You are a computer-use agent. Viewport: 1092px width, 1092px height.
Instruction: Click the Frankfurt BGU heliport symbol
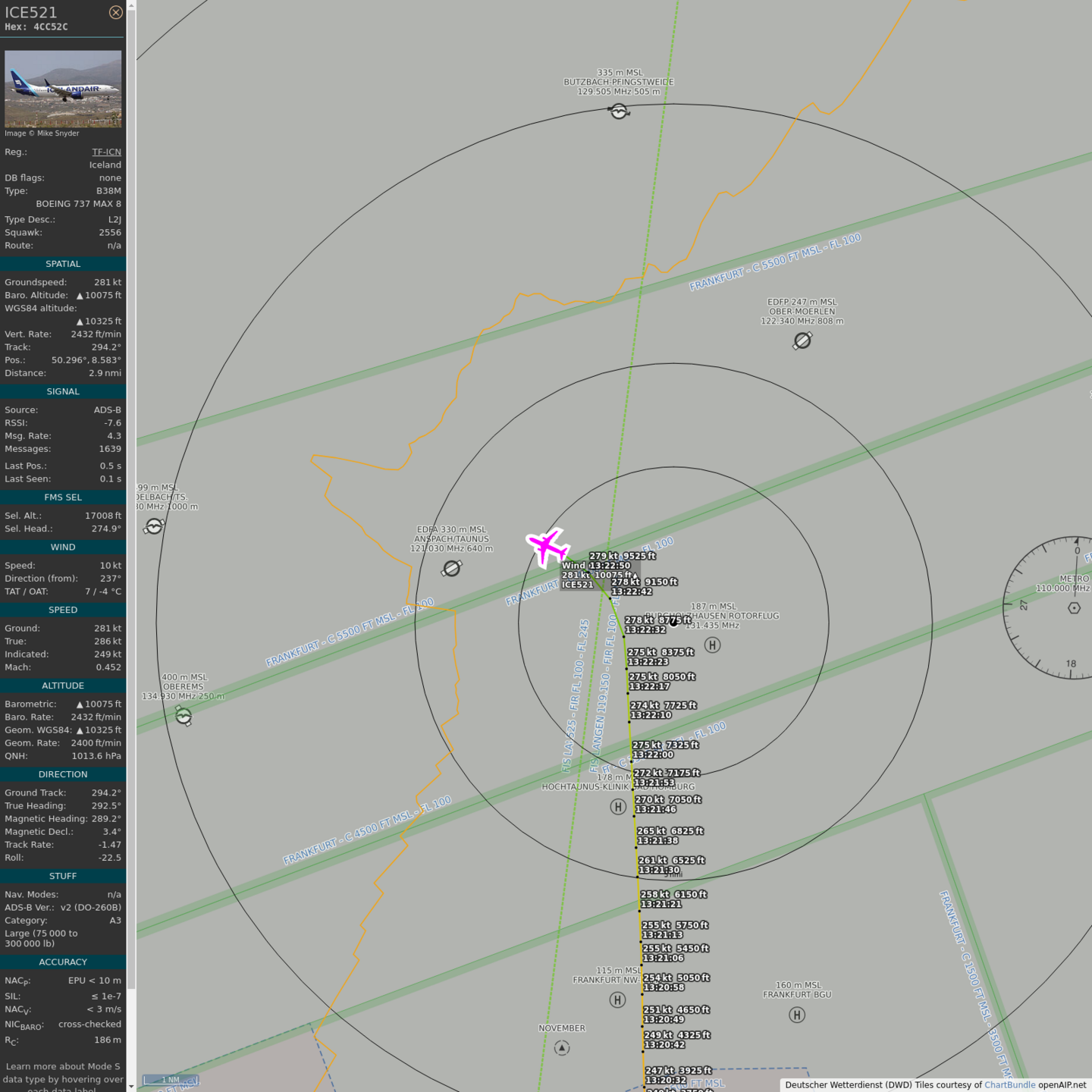[797, 1015]
